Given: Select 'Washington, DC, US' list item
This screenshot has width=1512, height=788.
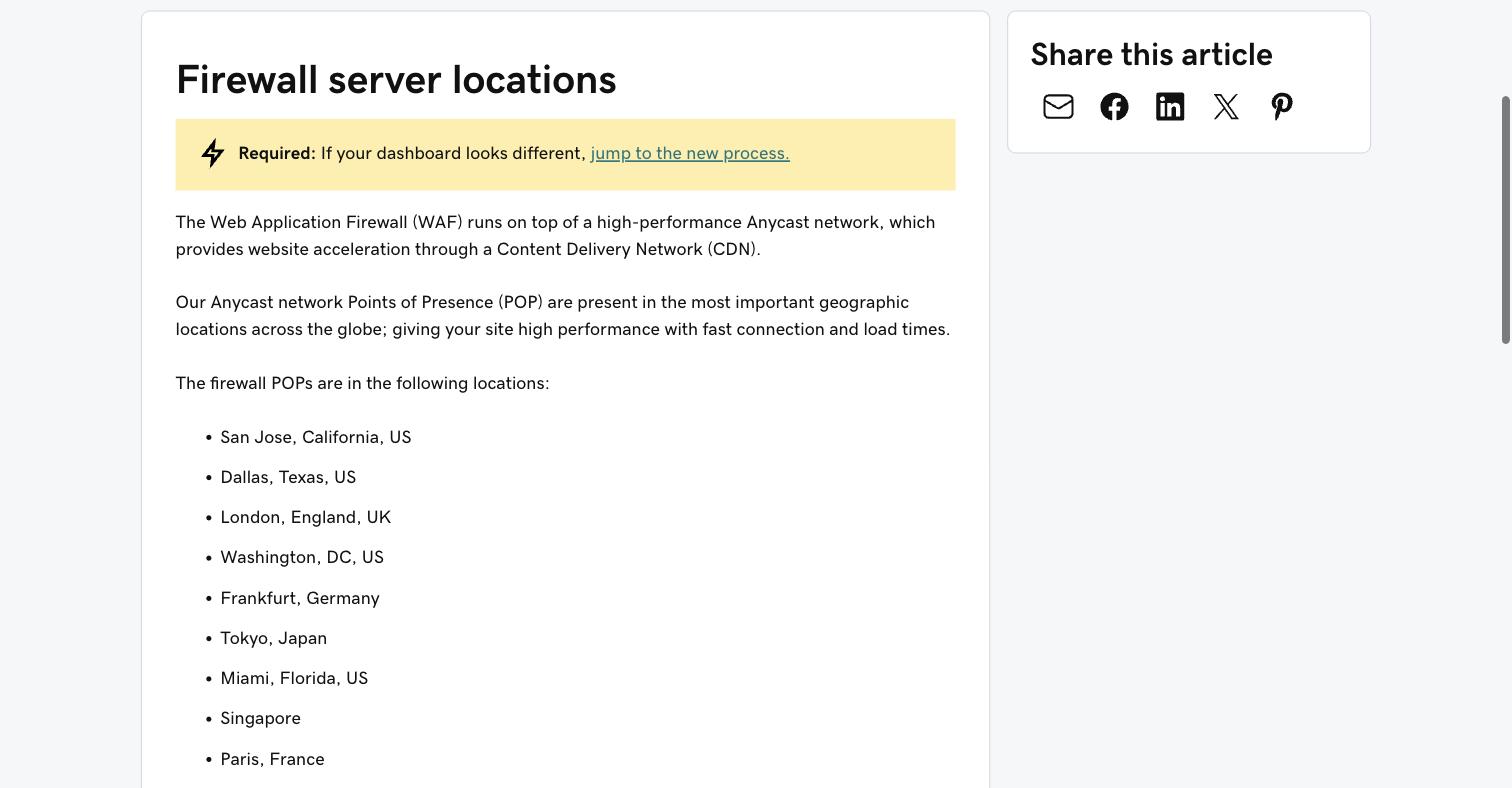Looking at the screenshot, I should point(302,557).
